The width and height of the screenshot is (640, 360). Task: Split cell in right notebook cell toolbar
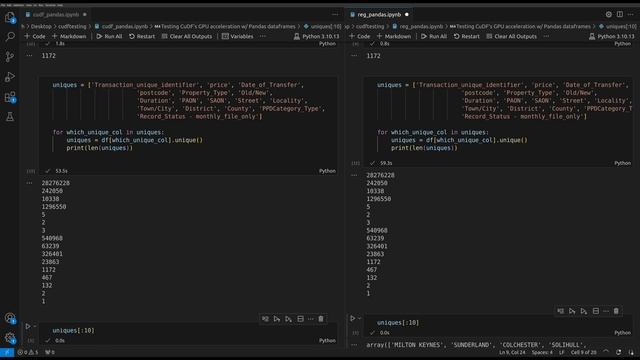pos(596,311)
